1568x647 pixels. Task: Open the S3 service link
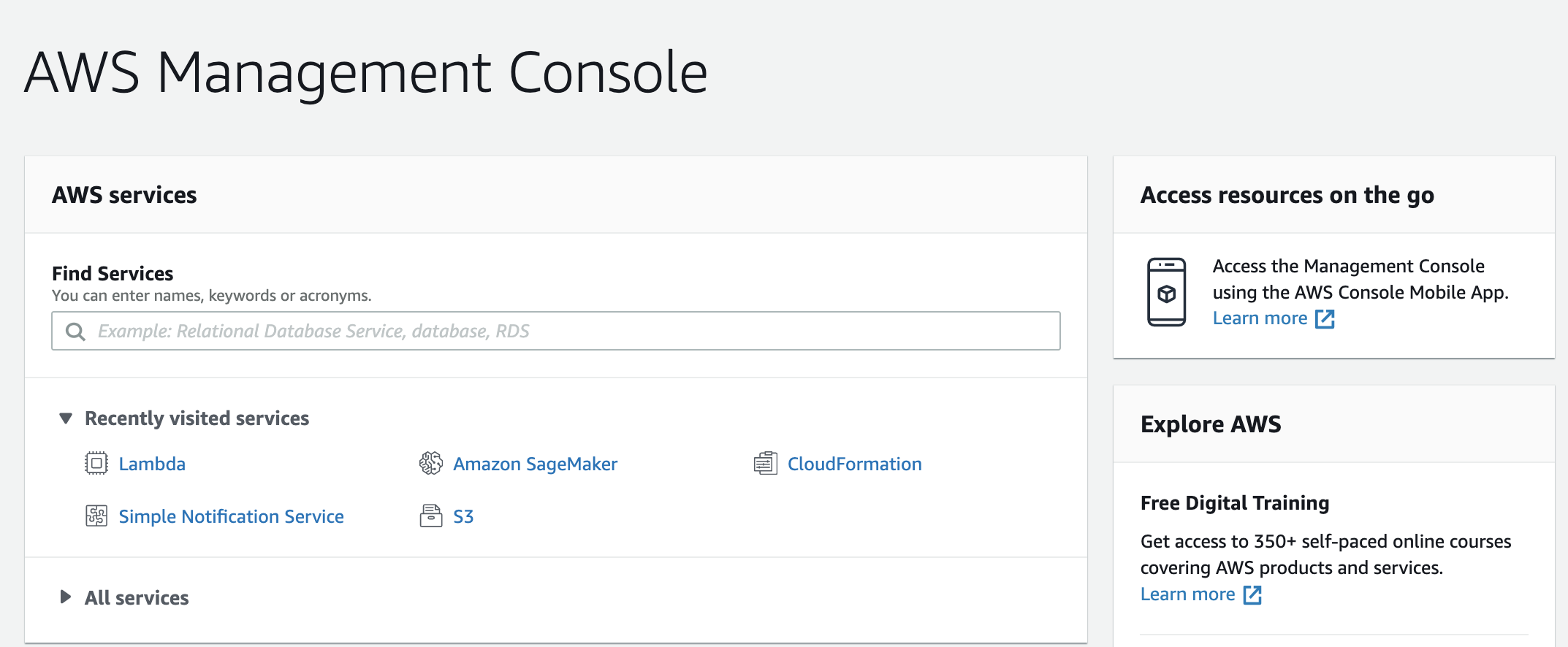pos(463,517)
